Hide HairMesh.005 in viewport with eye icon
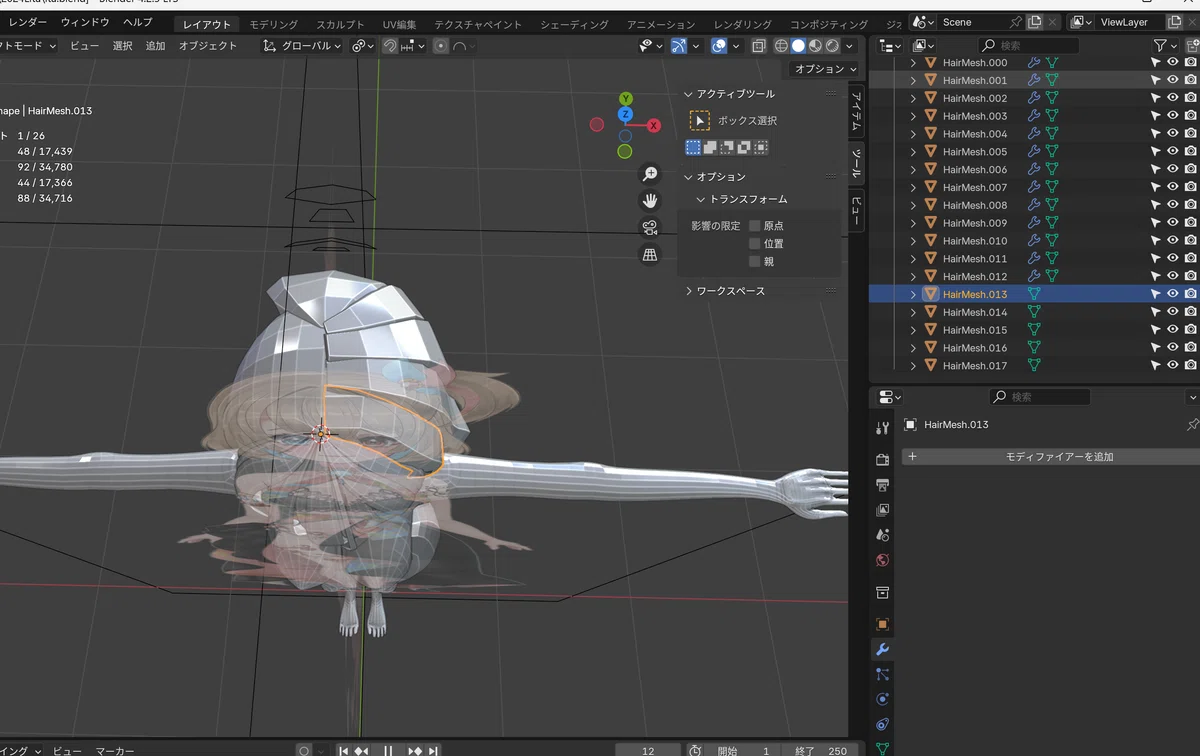This screenshot has height=756, width=1200. pyautogui.click(x=1173, y=152)
